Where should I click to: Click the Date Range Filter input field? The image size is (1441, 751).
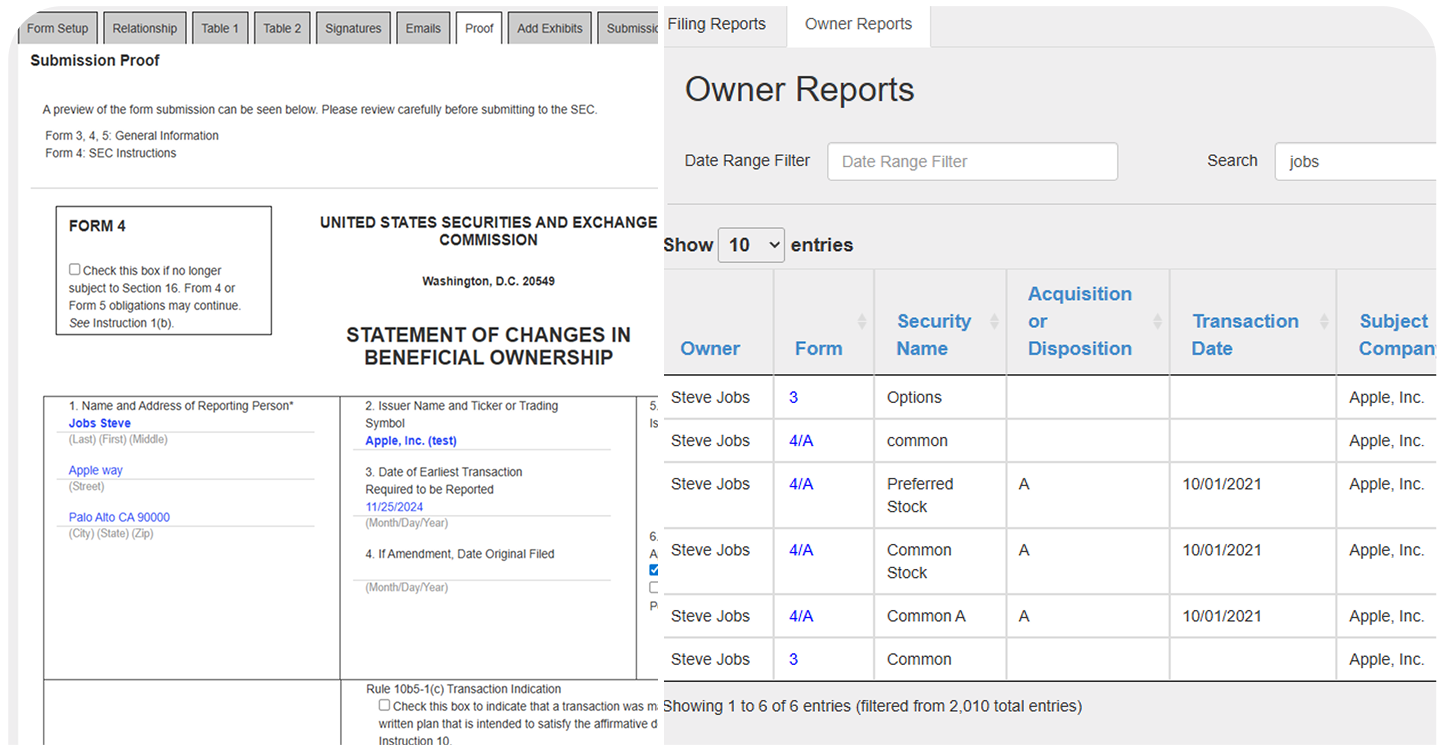click(x=972, y=161)
